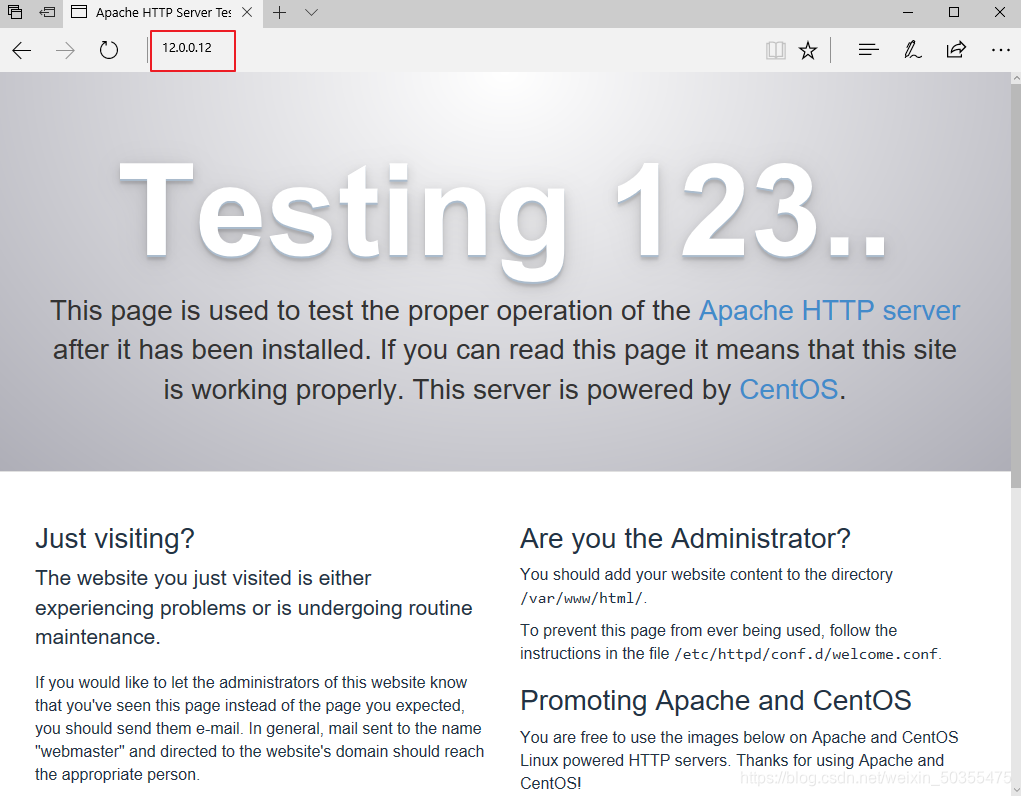Minimize the browser window
The width and height of the screenshot is (1021, 796).
(908, 12)
